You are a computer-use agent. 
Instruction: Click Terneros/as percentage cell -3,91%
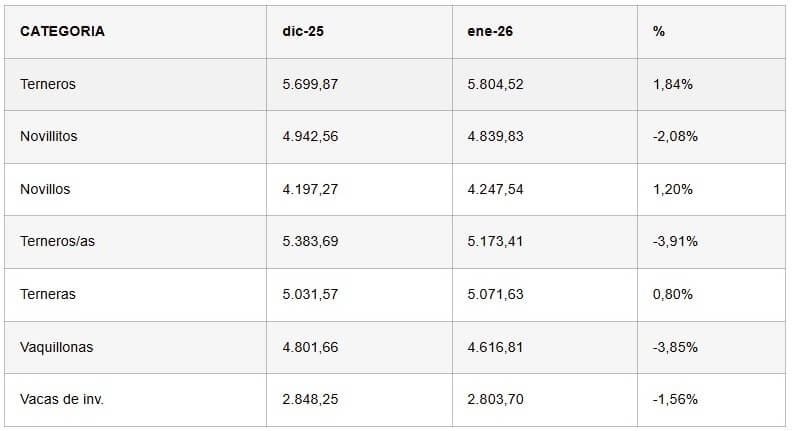[675, 241]
